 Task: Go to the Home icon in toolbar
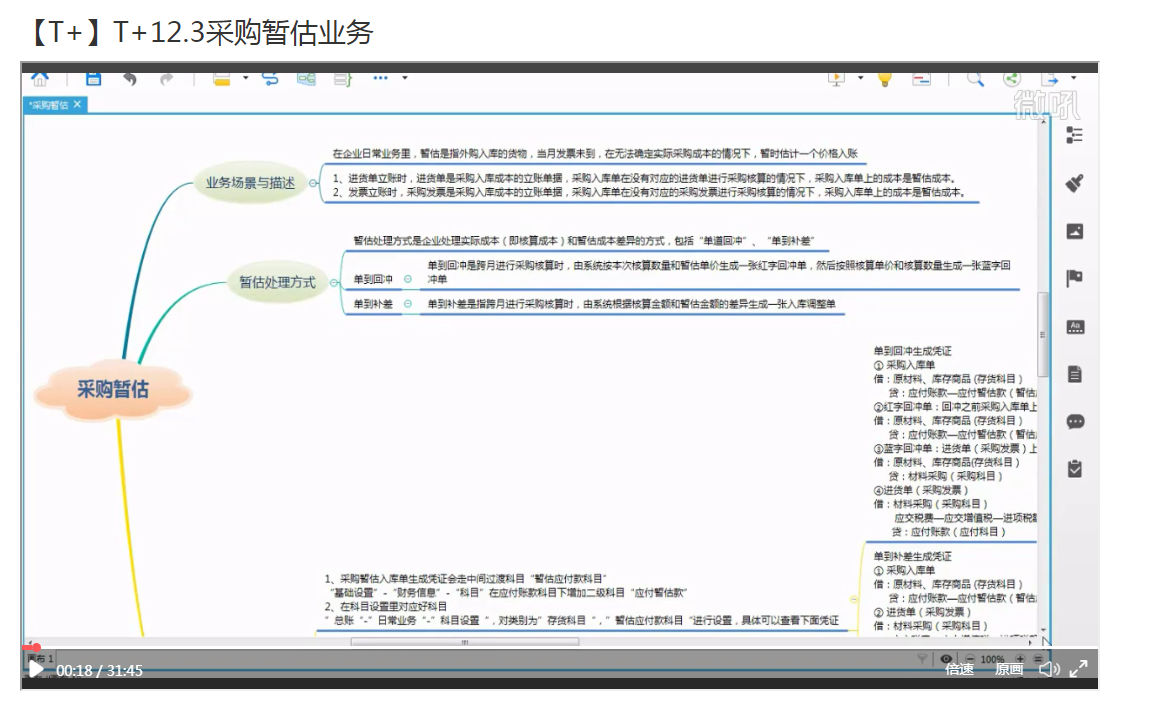(40, 78)
